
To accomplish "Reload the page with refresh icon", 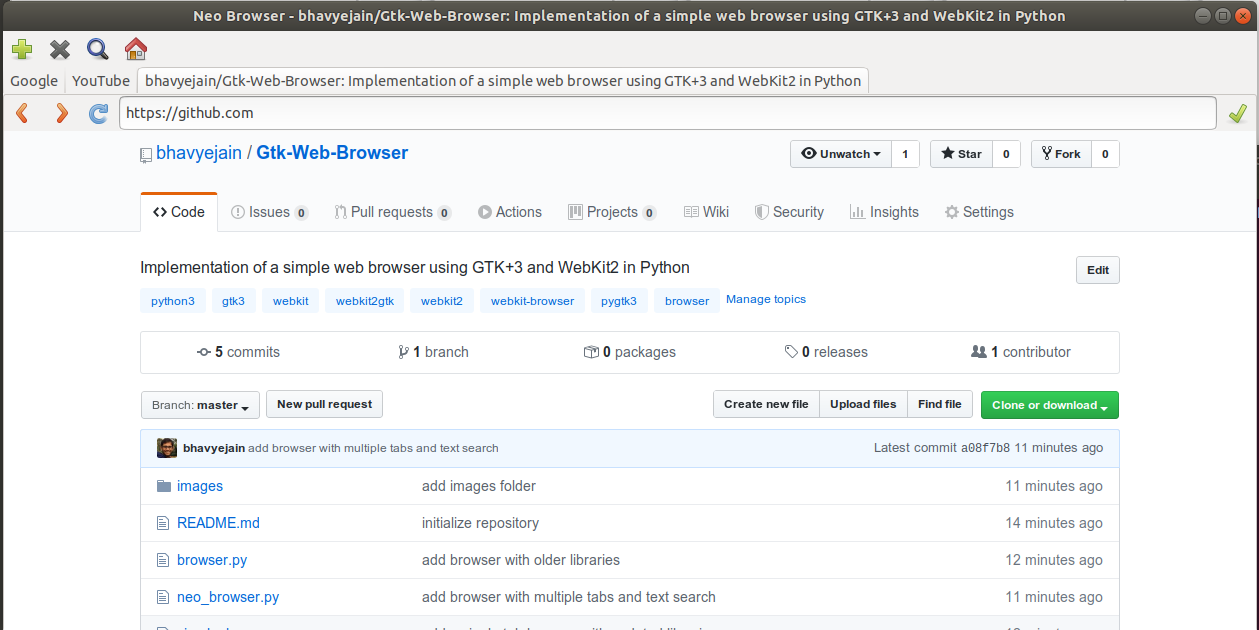I will pos(98,113).
